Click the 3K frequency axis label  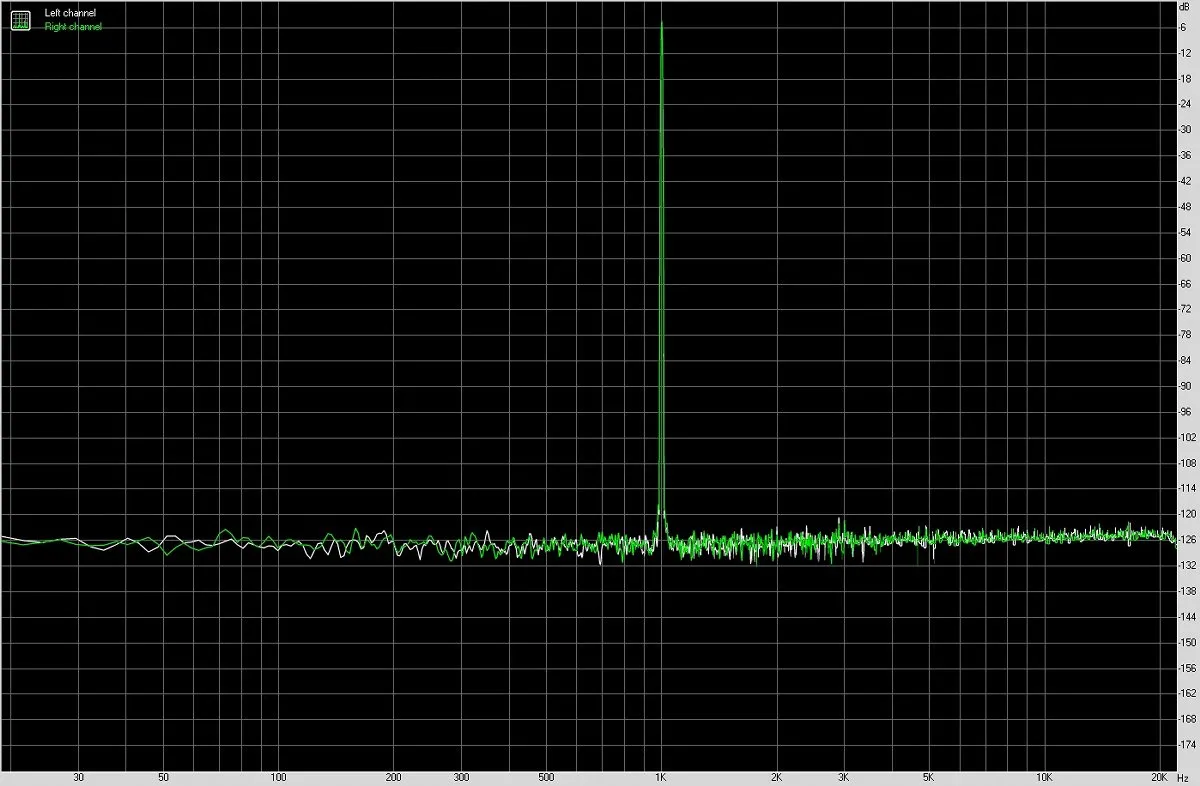[x=843, y=777]
